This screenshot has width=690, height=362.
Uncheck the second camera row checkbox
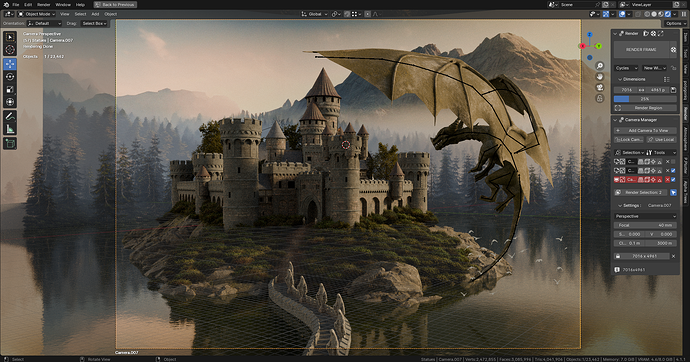tap(673, 170)
